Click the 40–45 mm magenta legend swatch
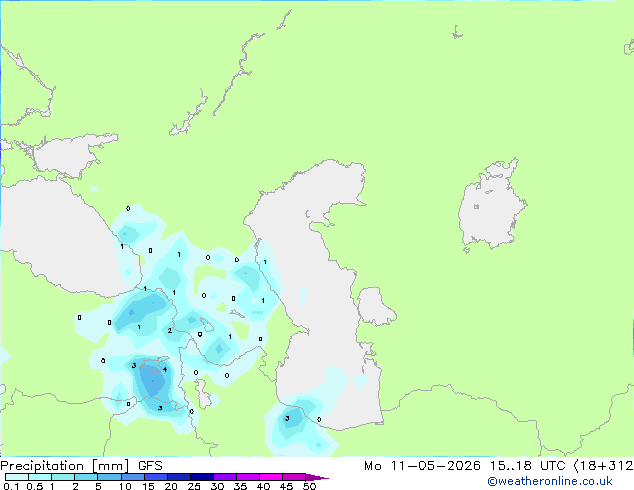Viewport: 634px width, 490px height. (271, 477)
